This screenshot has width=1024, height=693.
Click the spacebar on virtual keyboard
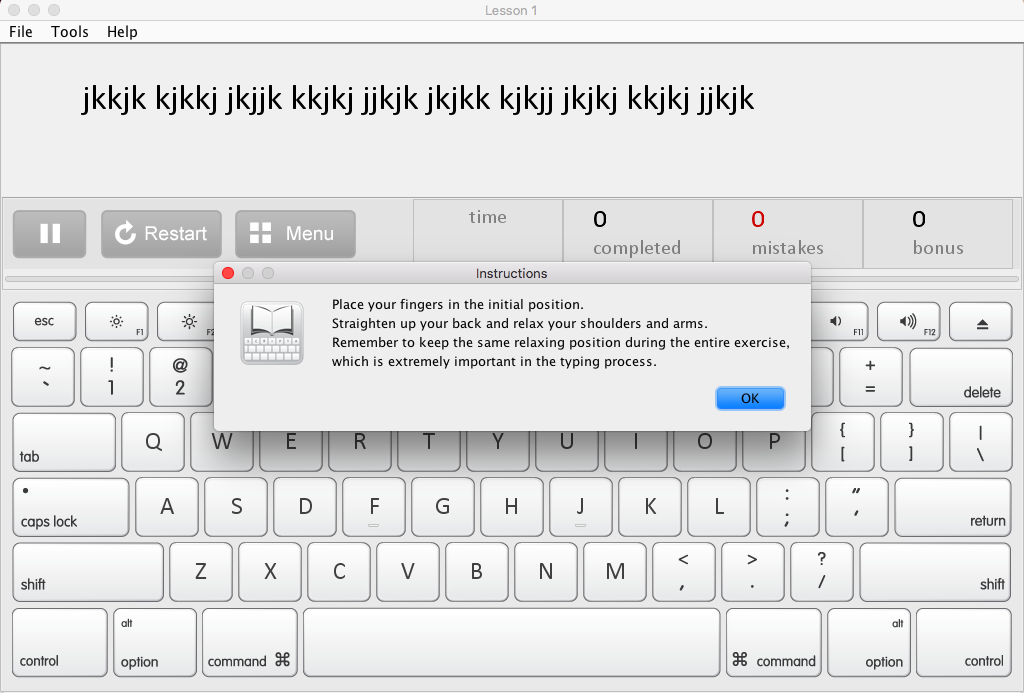[x=511, y=642]
